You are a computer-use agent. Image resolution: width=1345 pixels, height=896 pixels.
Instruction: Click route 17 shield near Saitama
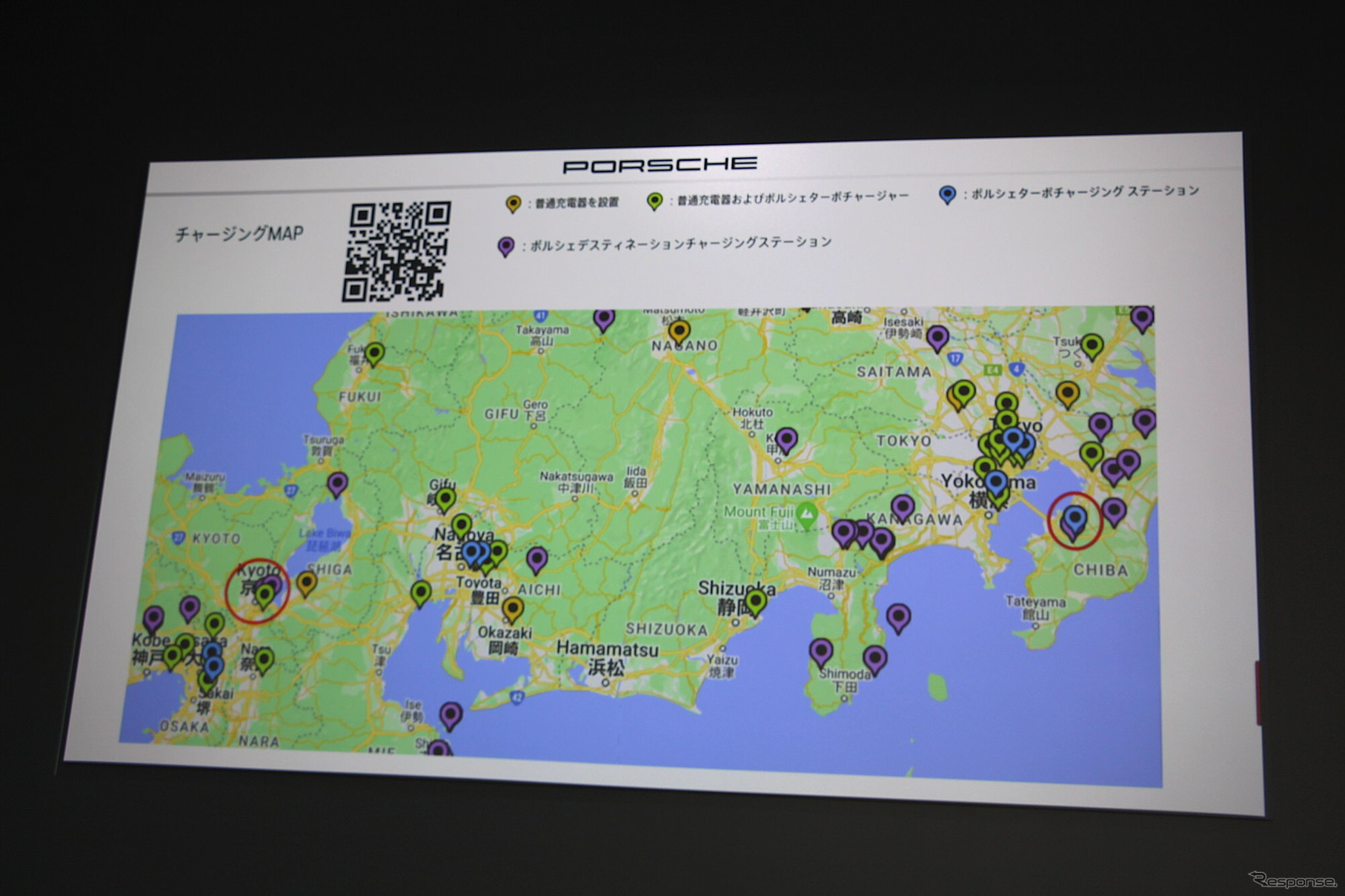[x=955, y=359]
